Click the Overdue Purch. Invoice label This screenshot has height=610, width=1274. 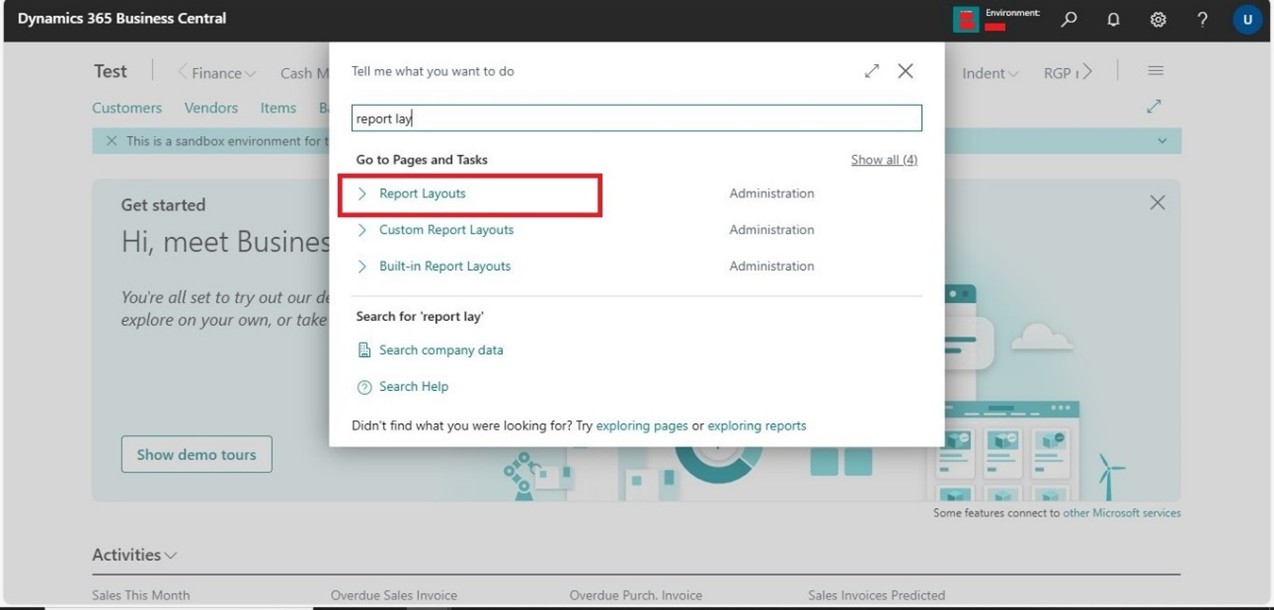636,596
